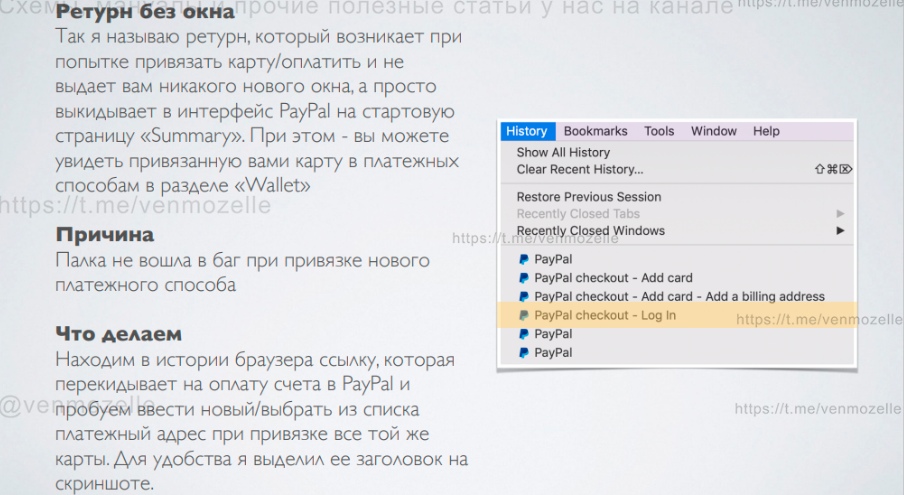Viewport: 904px width, 495px height.
Task: Expand the Recently Closed Windows submenu arrow
Action: tap(840, 231)
